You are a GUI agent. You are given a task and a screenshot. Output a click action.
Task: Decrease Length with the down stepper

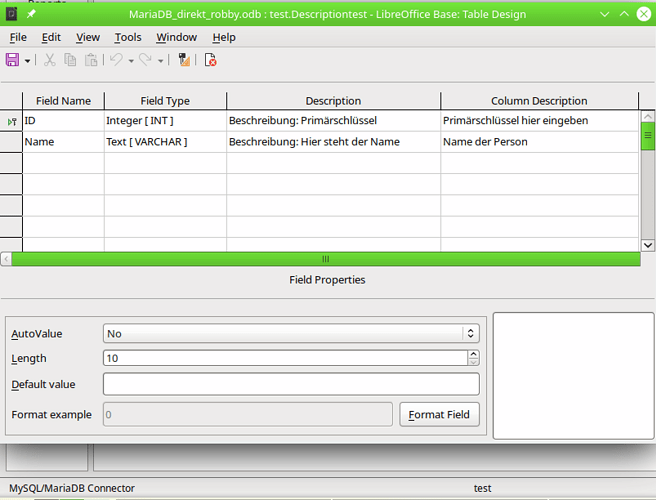473,362
